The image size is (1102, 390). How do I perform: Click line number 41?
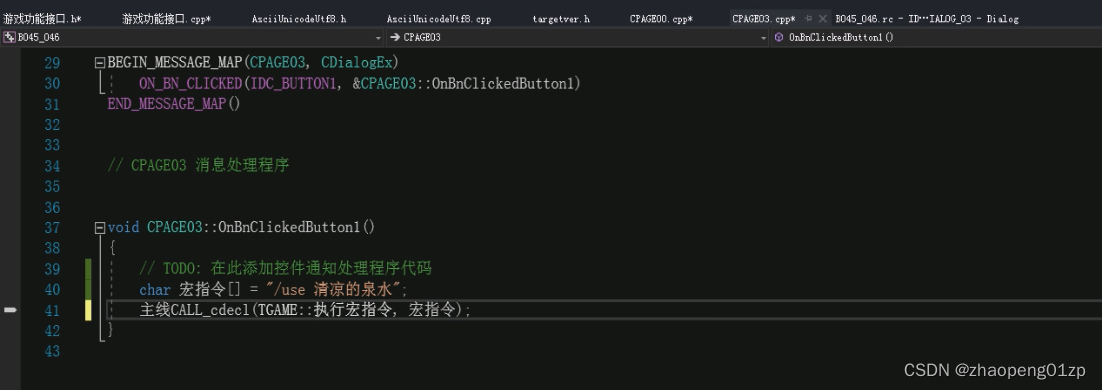click(52, 310)
